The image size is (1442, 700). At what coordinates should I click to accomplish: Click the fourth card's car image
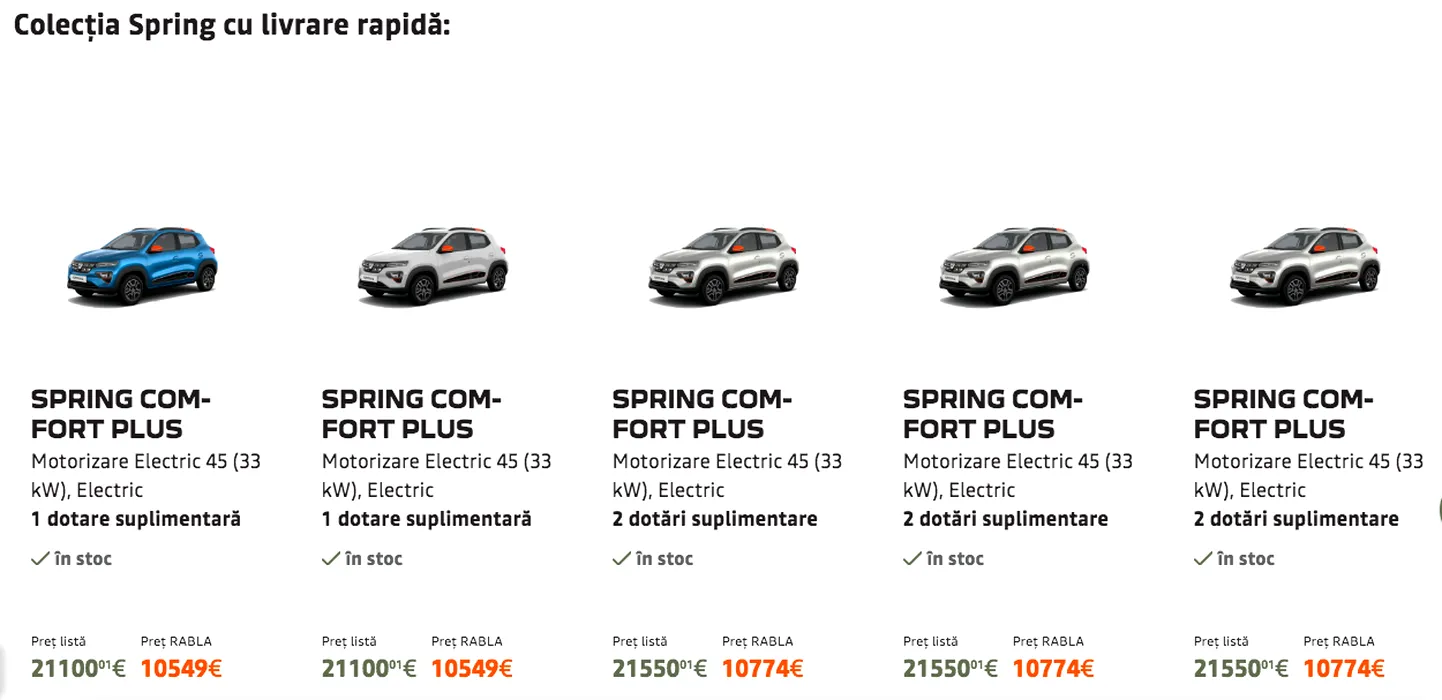pos(1014,265)
